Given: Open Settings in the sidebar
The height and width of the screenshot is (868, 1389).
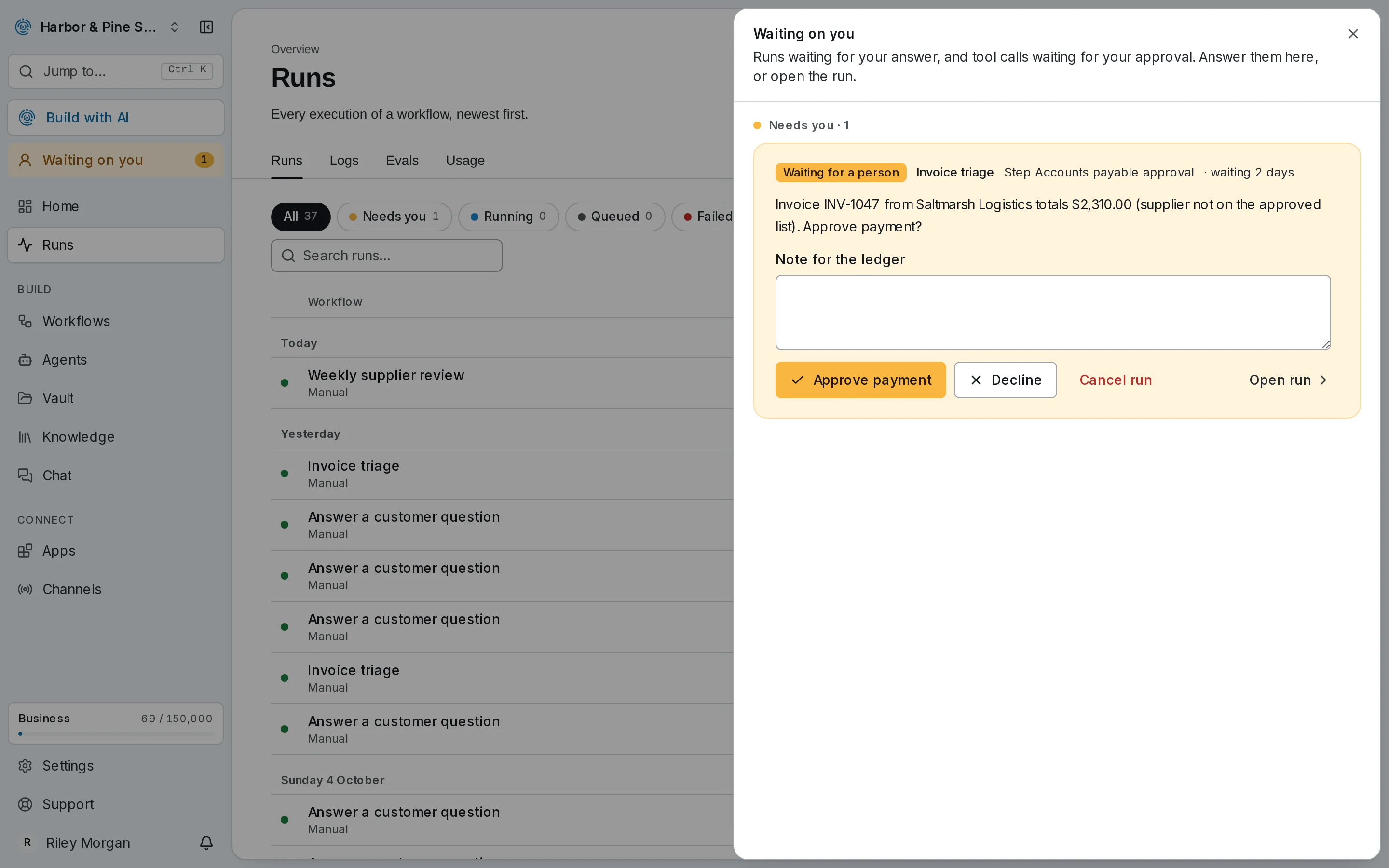Looking at the screenshot, I should [115, 766].
